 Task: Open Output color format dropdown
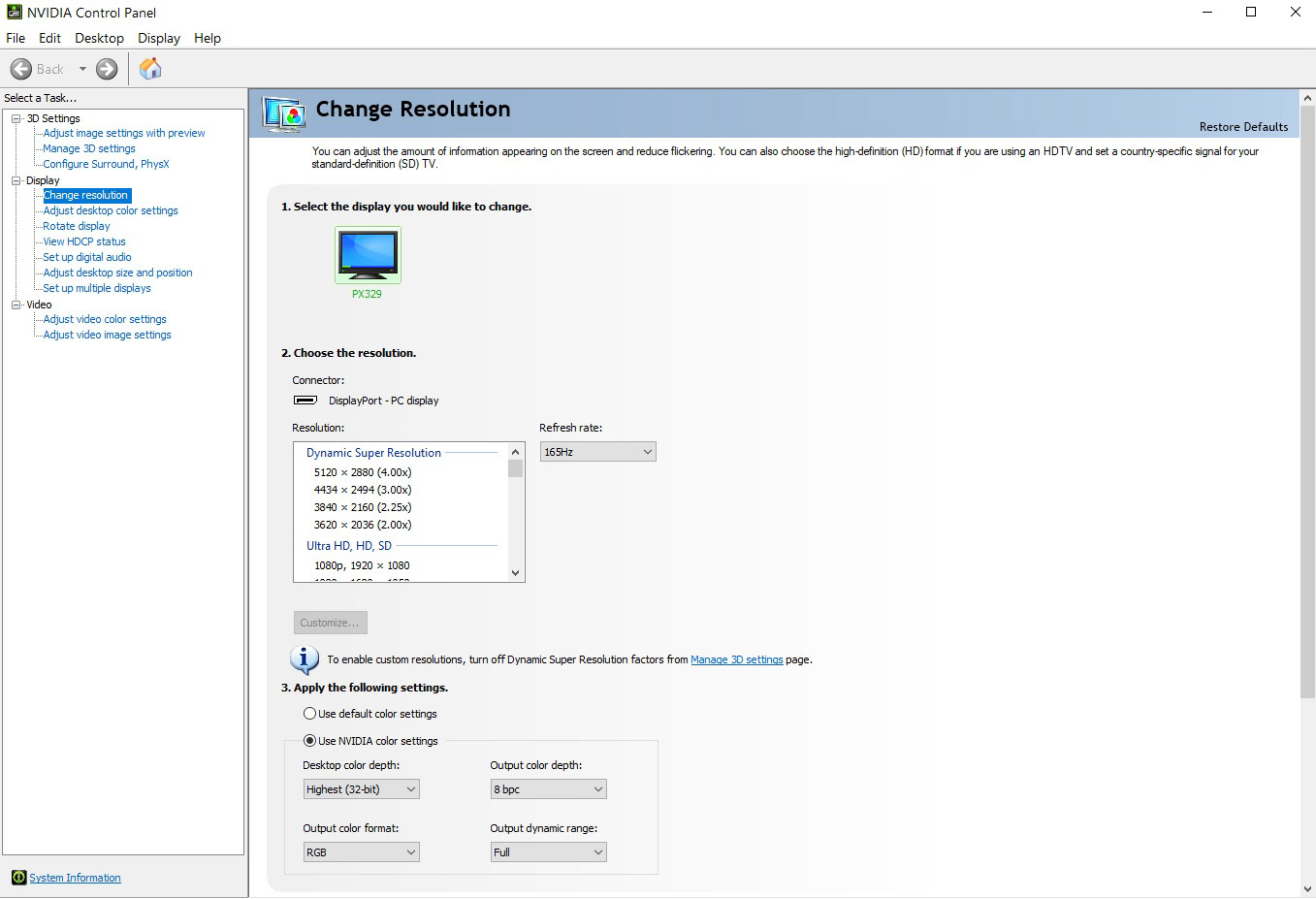coord(361,852)
